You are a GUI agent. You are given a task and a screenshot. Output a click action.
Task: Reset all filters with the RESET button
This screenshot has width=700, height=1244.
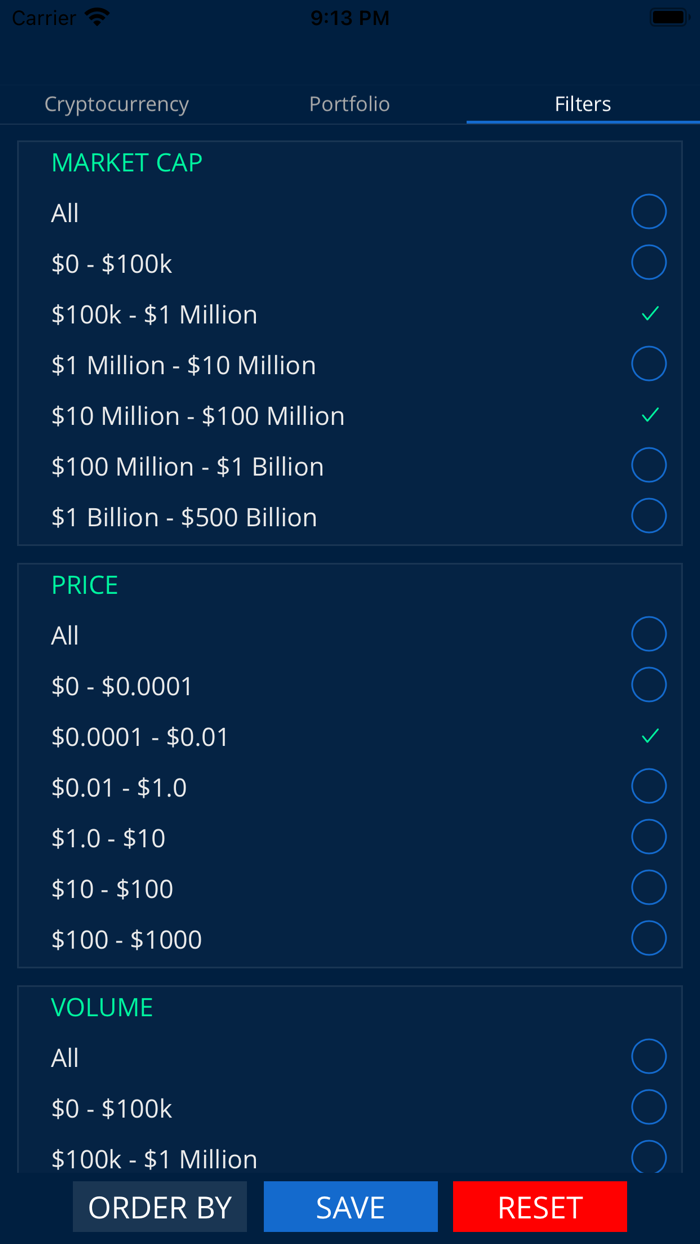click(x=540, y=1206)
